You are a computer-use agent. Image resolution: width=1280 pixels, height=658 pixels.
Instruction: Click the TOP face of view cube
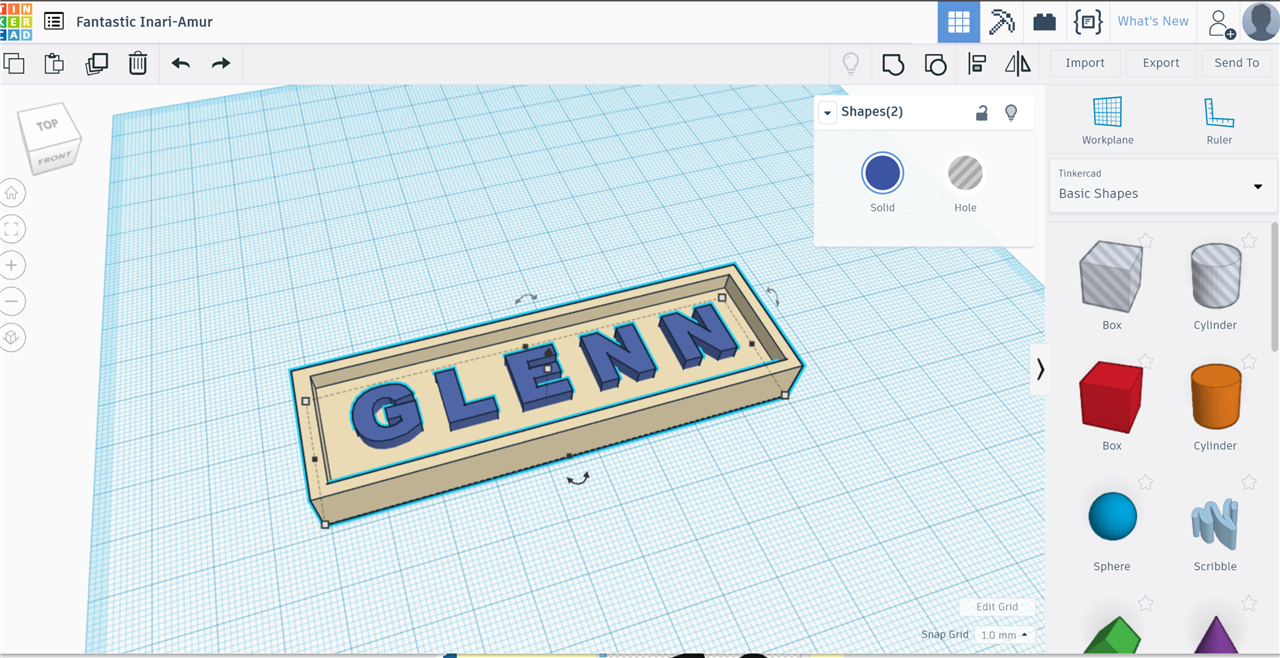click(x=47, y=125)
